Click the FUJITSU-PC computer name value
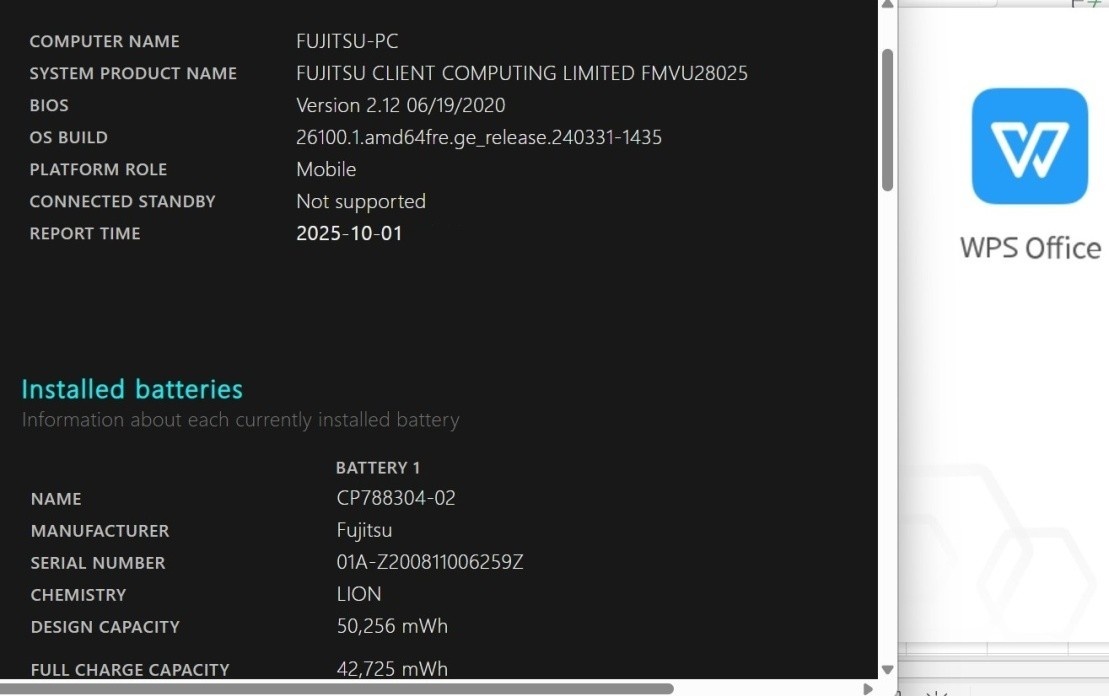The image size is (1109, 696). [x=347, y=41]
